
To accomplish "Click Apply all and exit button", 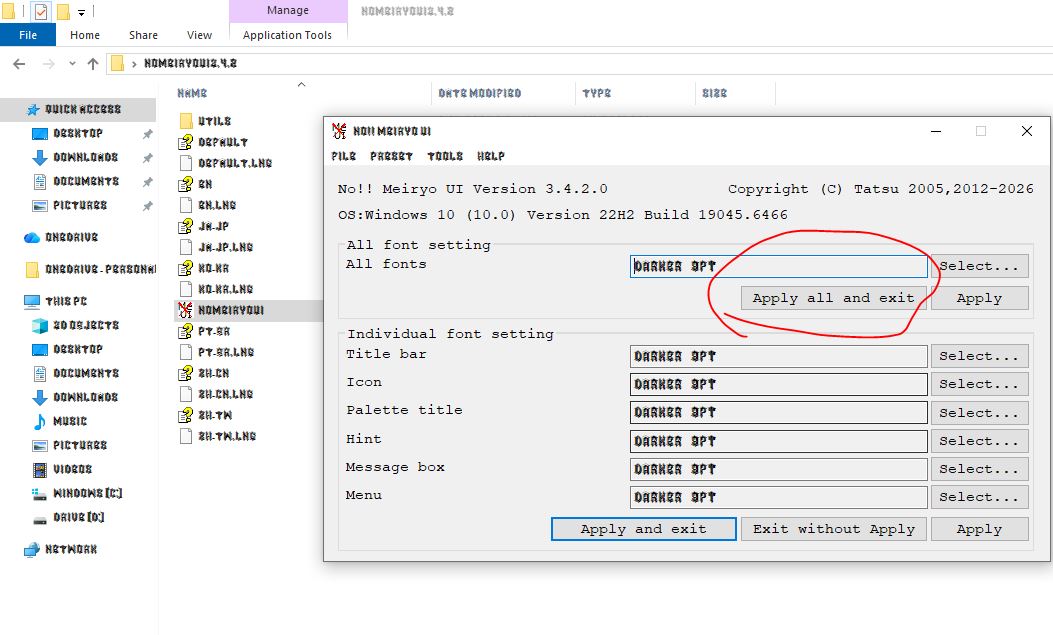I will [x=833, y=298].
